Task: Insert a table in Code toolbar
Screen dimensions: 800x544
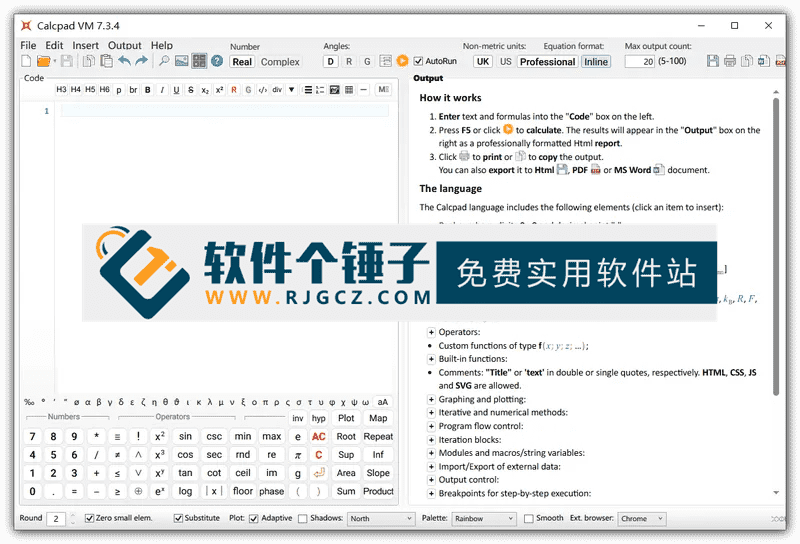Action: point(349,90)
